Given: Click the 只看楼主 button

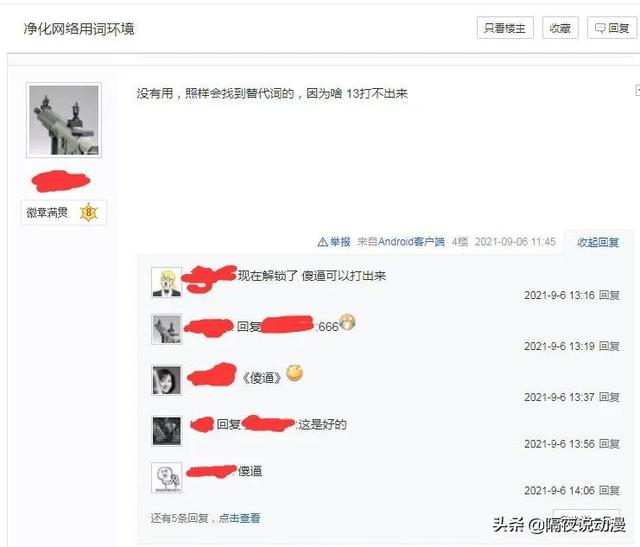Looking at the screenshot, I should (x=505, y=28).
